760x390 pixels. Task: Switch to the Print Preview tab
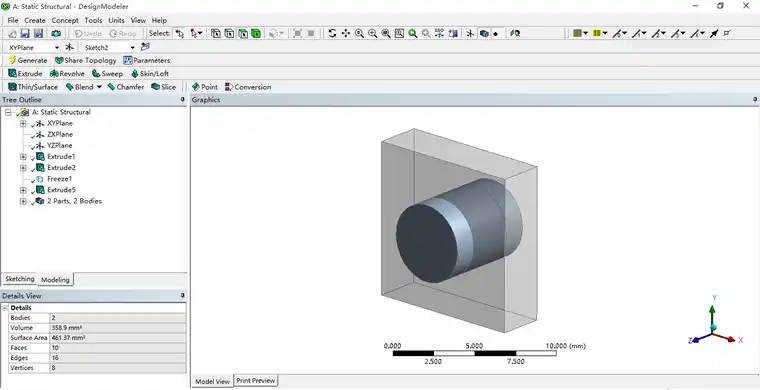click(x=255, y=381)
